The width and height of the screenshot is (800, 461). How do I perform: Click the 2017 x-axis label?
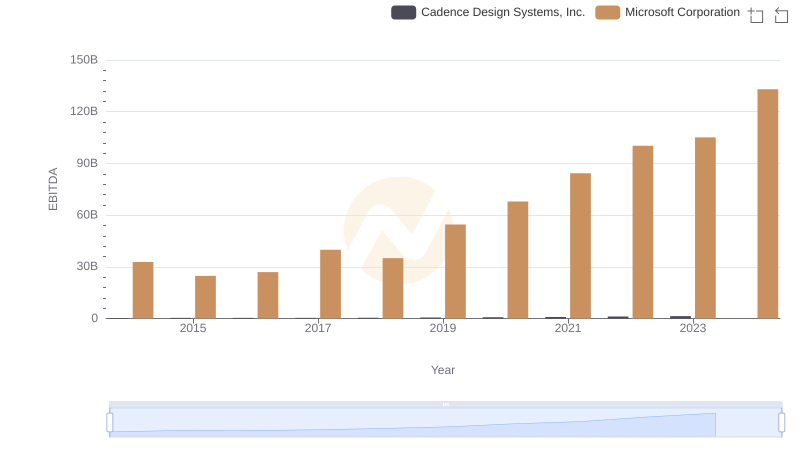coord(318,328)
